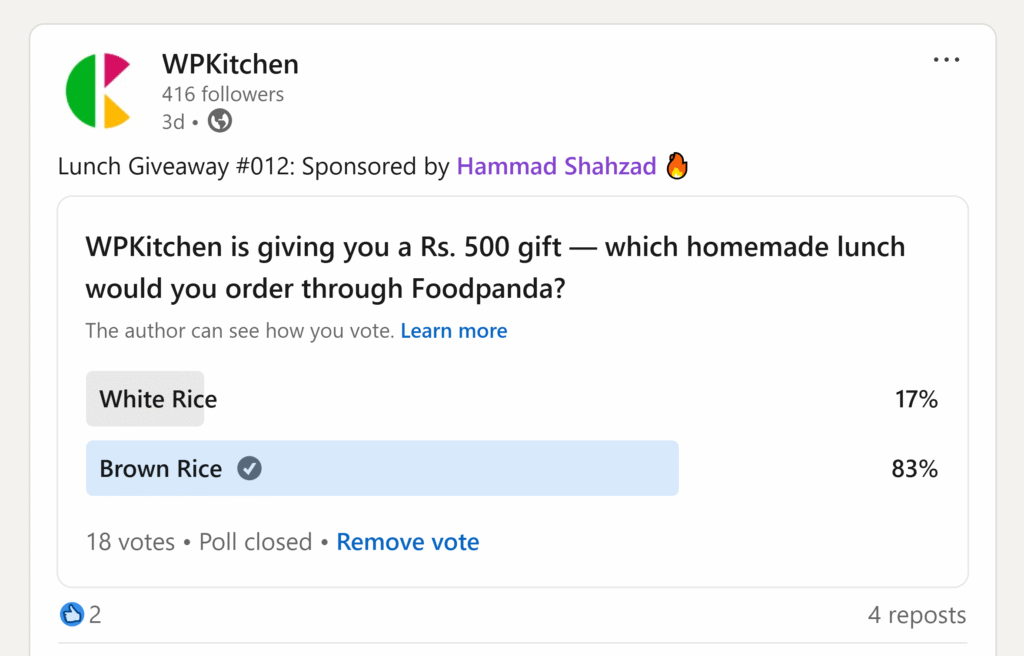1024x656 pixels.
Task: Click the checkmark icon beside Brown Rice
Action: (x=249, y=468)
